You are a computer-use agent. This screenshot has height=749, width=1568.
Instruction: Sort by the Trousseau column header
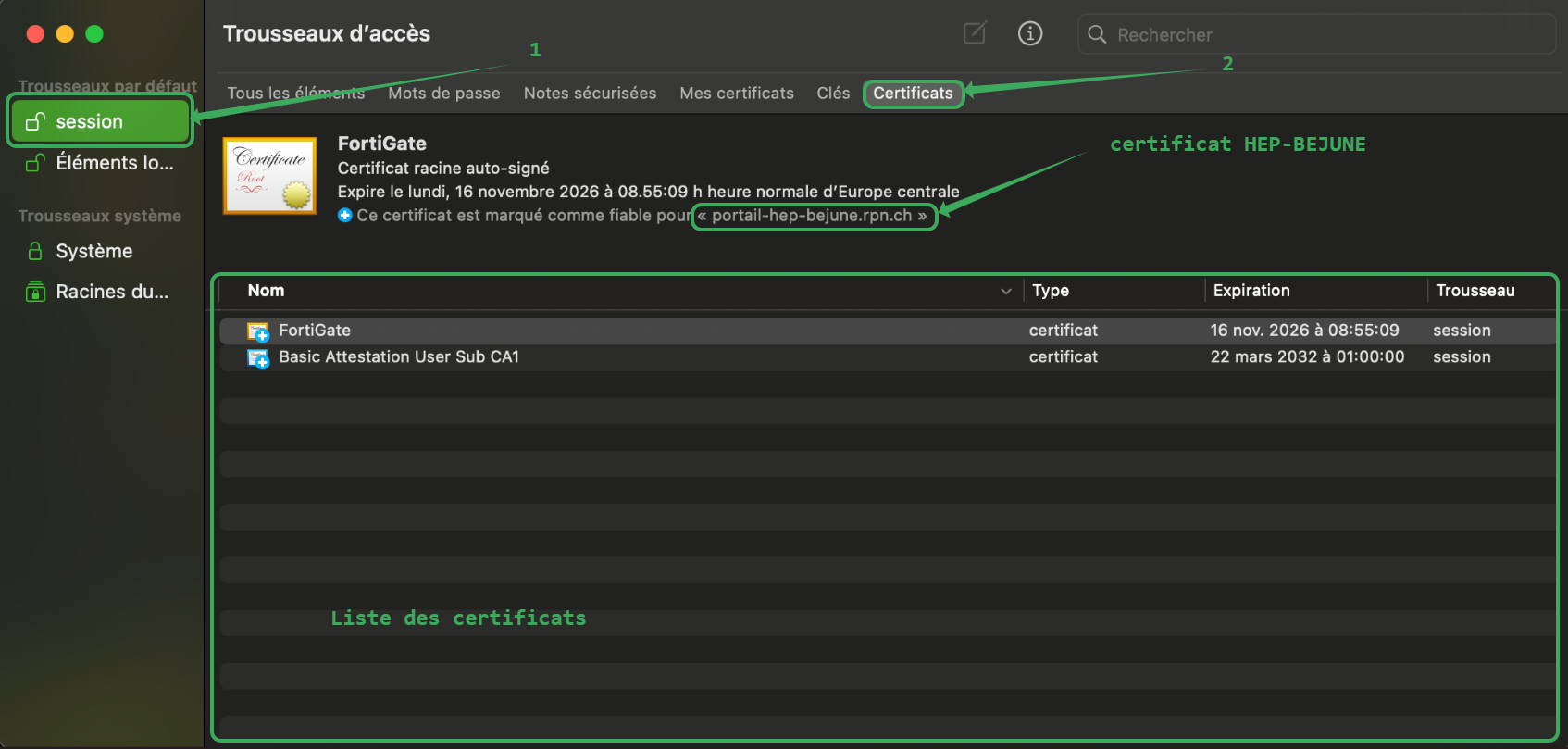[1475, 291]
